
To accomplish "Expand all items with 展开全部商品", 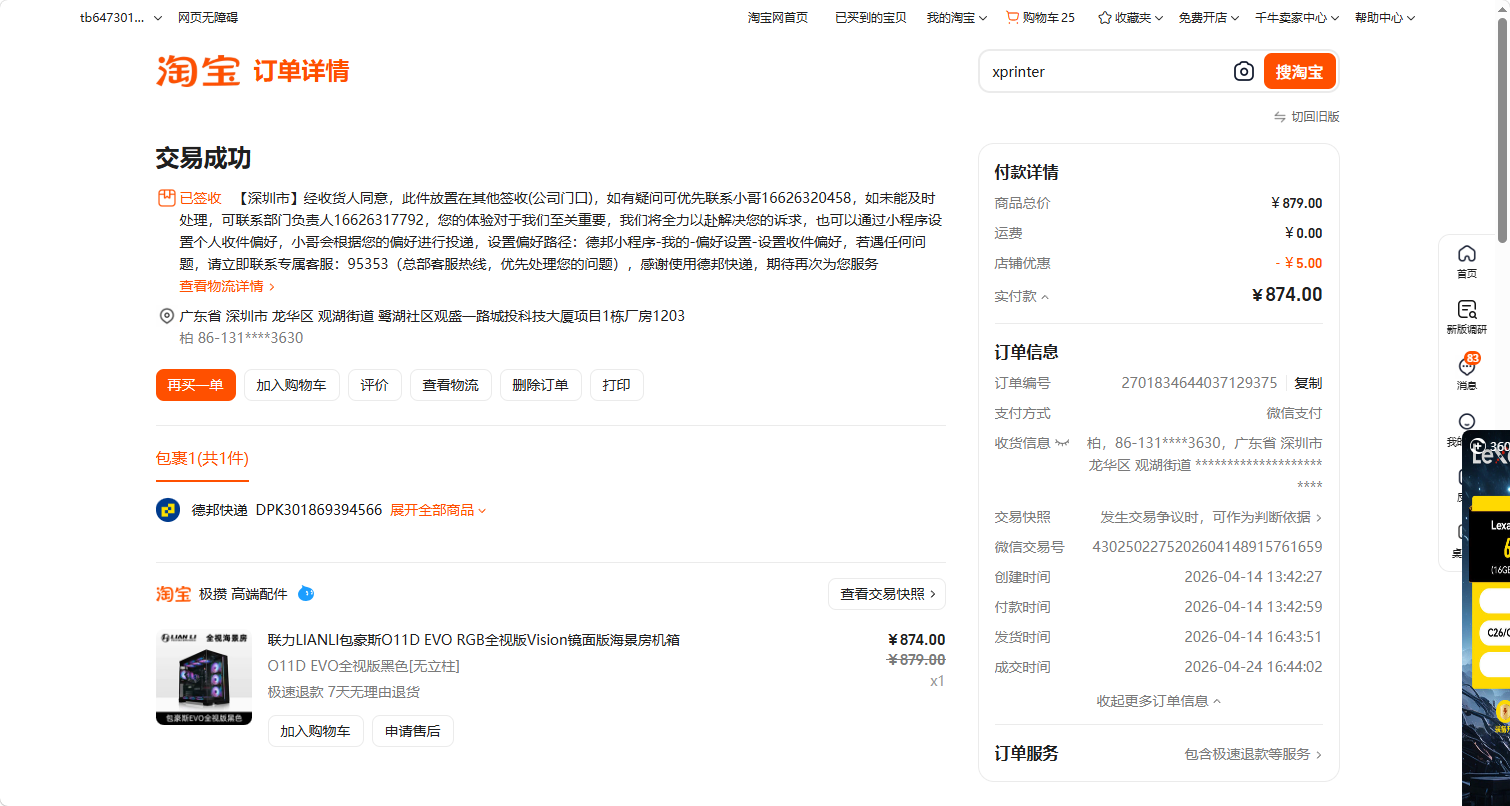I will pos(438,510).
